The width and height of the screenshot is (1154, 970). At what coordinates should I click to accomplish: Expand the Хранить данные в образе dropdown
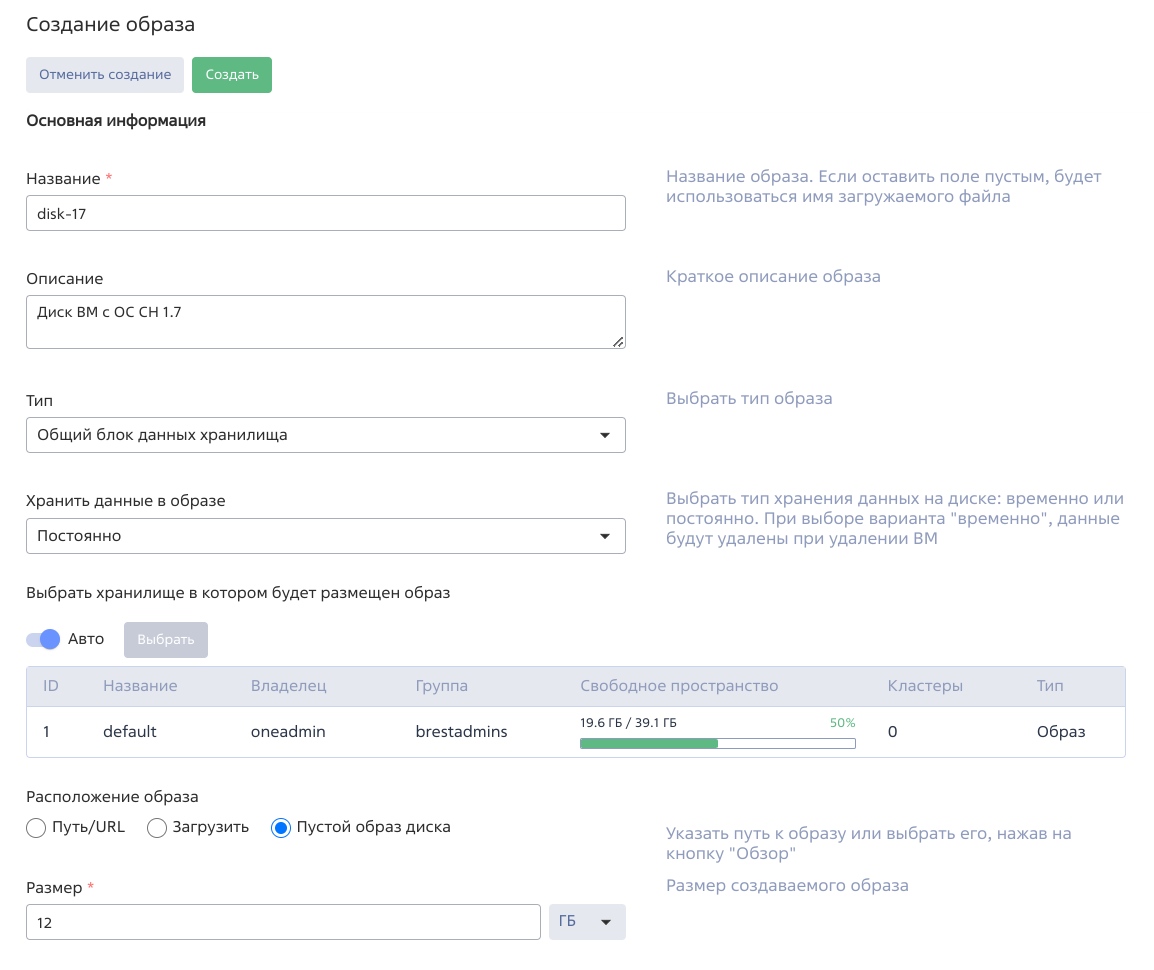pos(325,536)
